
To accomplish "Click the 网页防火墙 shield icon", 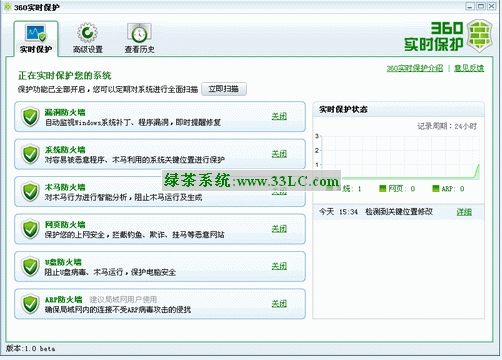I will 30,229.
